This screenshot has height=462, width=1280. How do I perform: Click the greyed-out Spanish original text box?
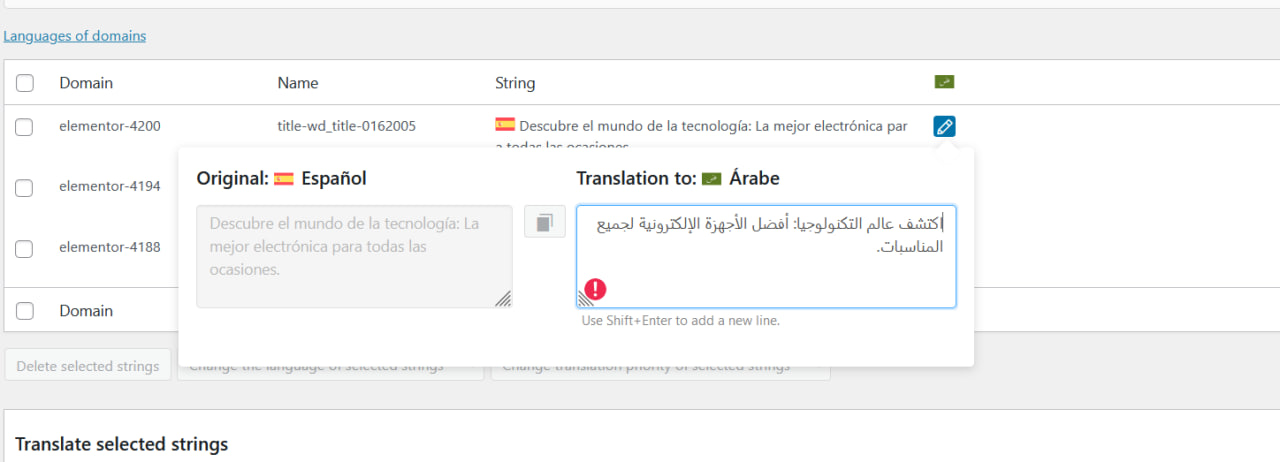[x=354, y=256]
